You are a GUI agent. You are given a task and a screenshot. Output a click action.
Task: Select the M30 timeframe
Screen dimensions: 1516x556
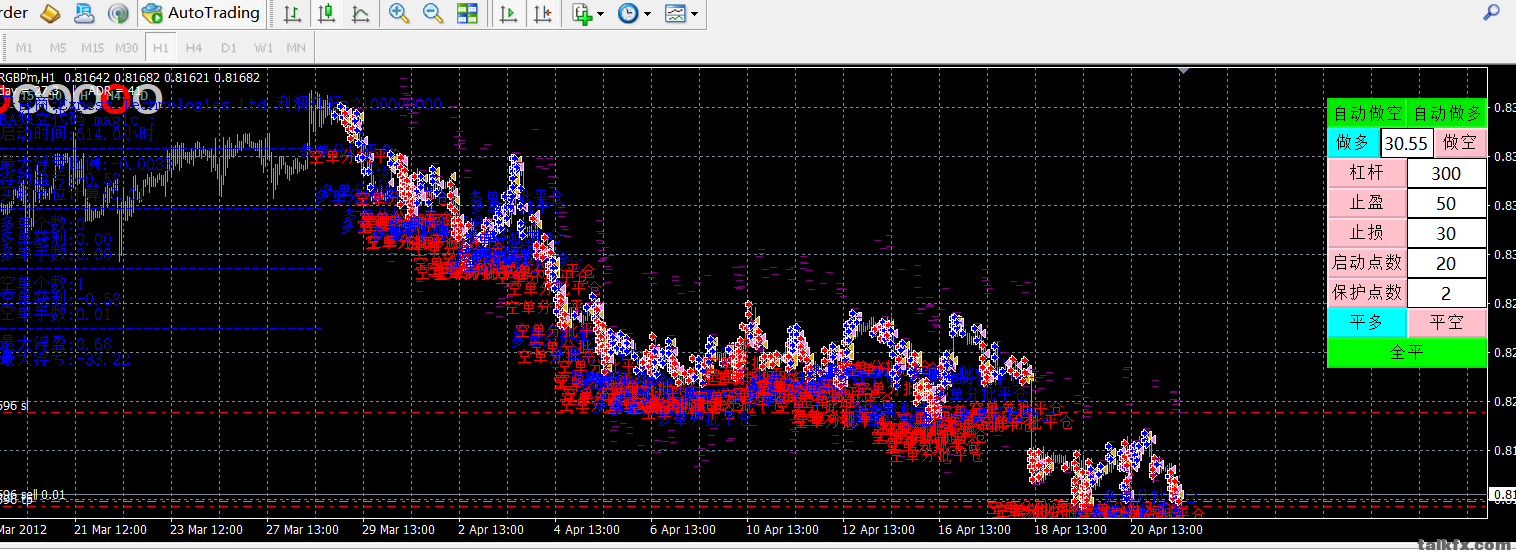127,47
